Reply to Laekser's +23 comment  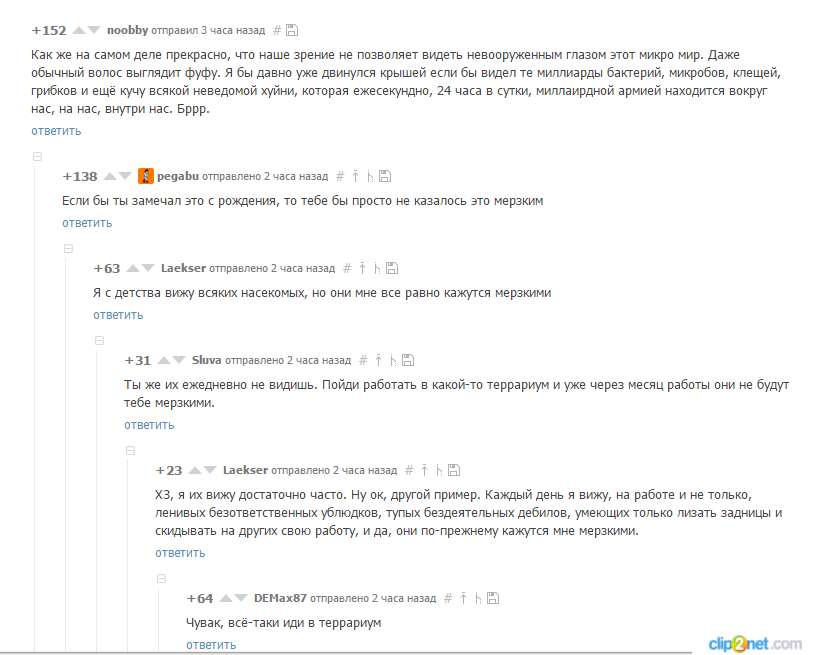[x=180, y=553]
